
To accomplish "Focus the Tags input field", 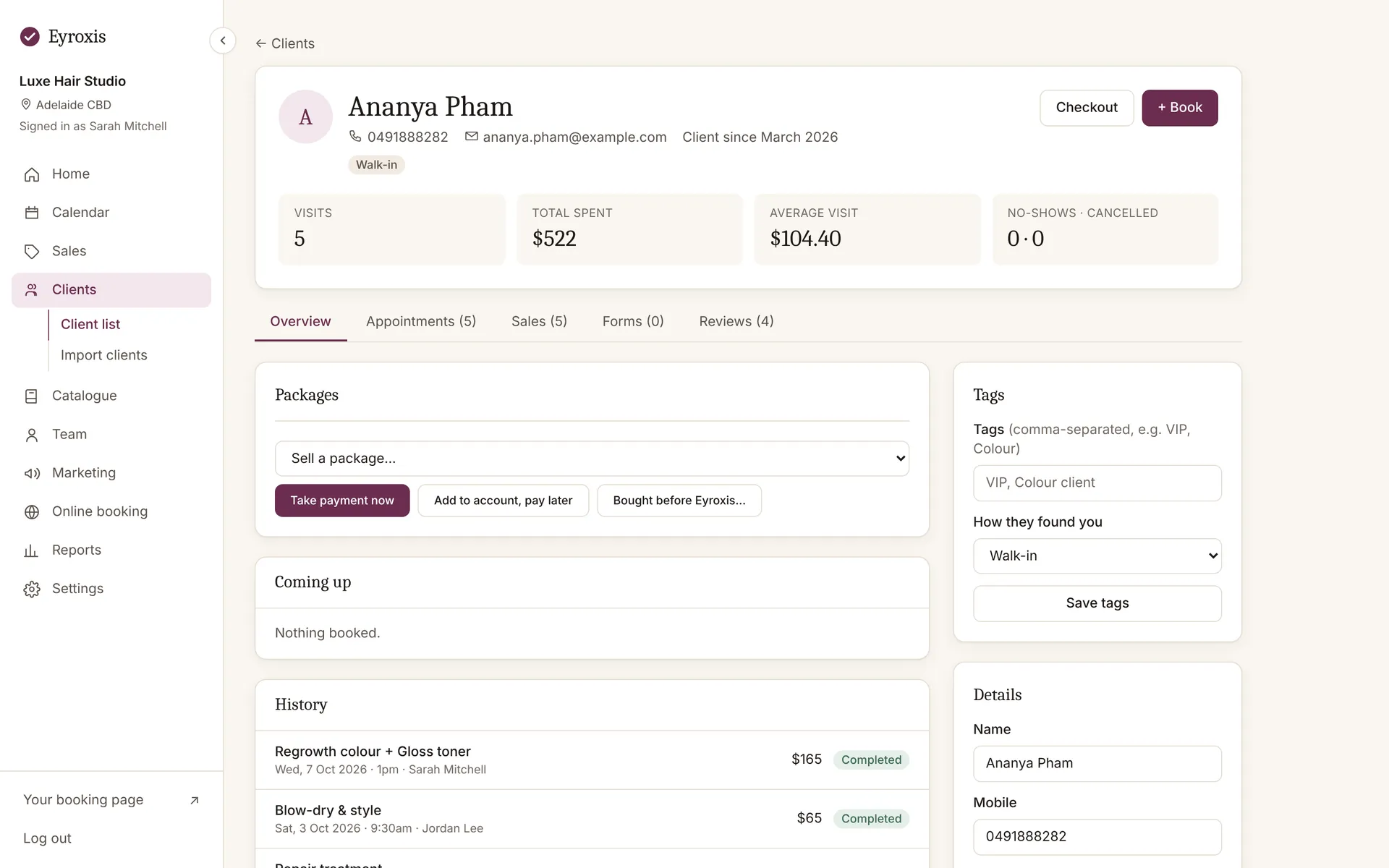I will point(1097,482).
